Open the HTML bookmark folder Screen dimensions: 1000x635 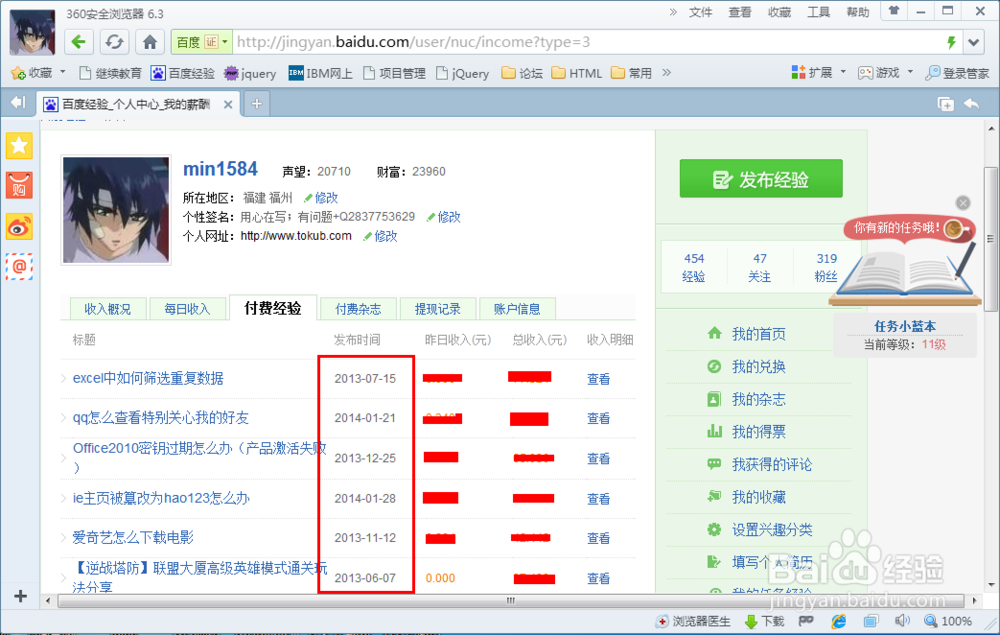(x=577, y=73)
